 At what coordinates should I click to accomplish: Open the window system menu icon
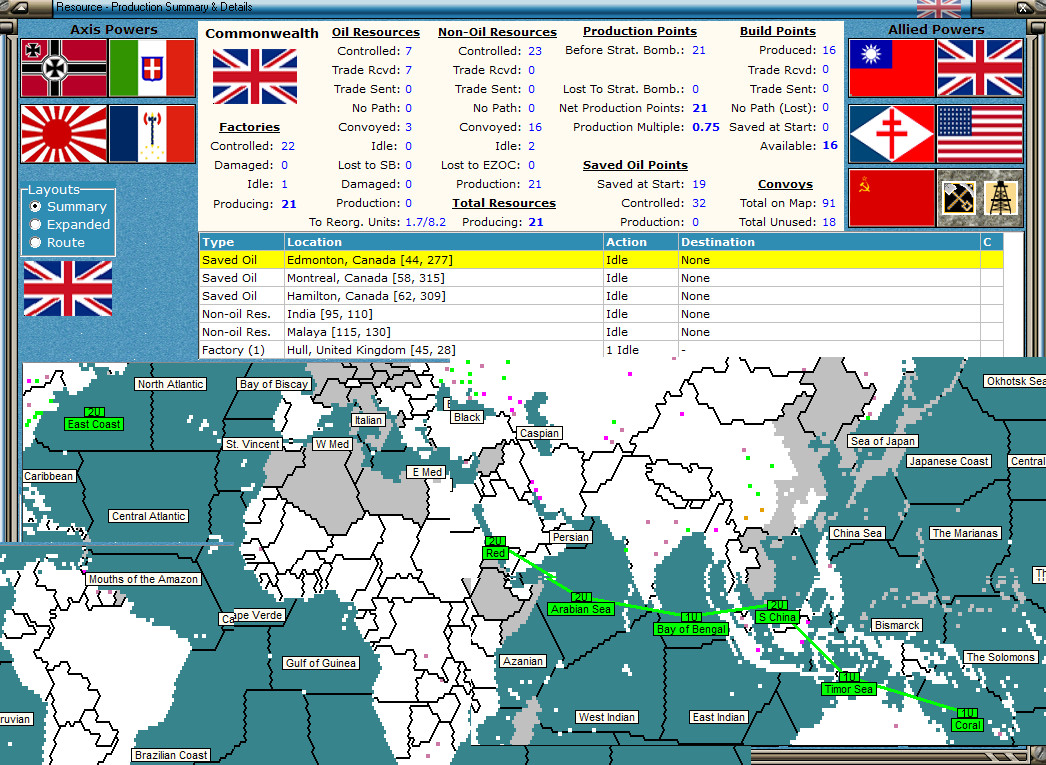pos(21,8)
